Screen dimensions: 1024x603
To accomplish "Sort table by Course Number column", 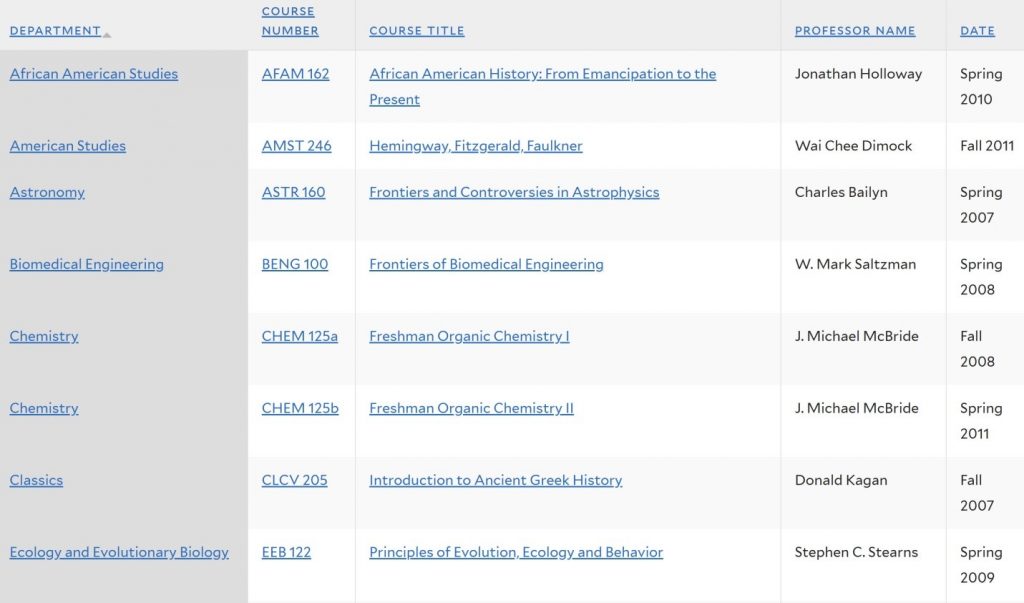I will point(290,21).
